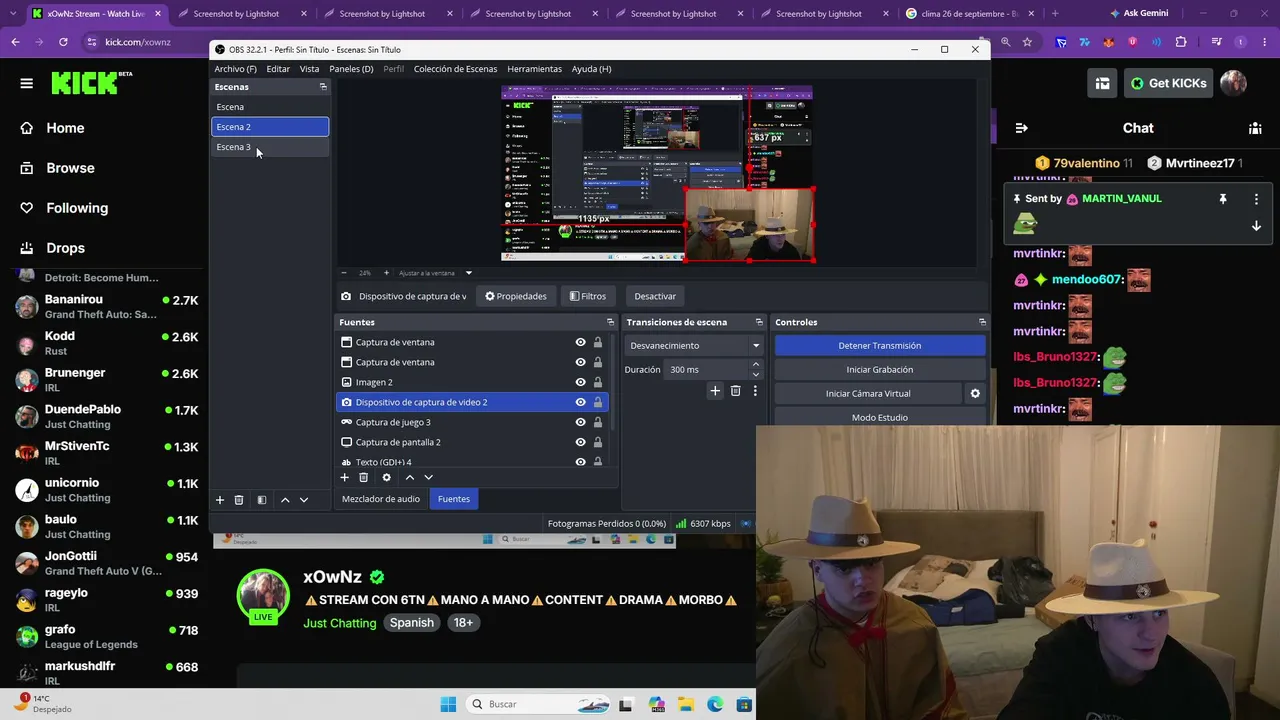Toggle visibility of second Captura de ventana source

(x=580, y=362)
